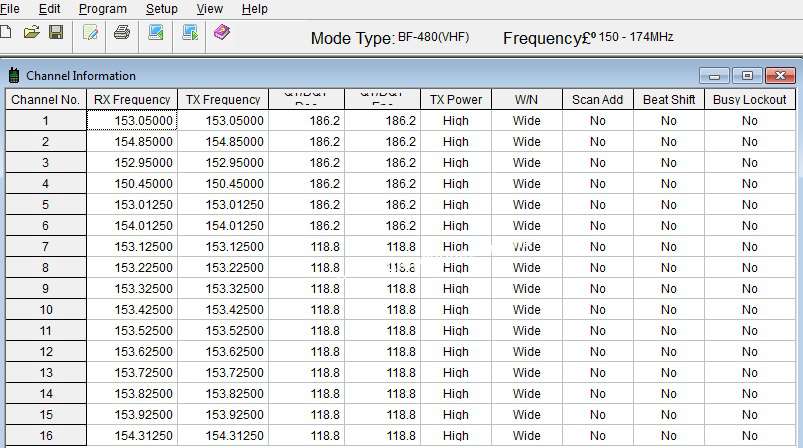This screenshot has height=448, width=803.
Task: Select the Channel No. column header
Action: pos(46,99)
